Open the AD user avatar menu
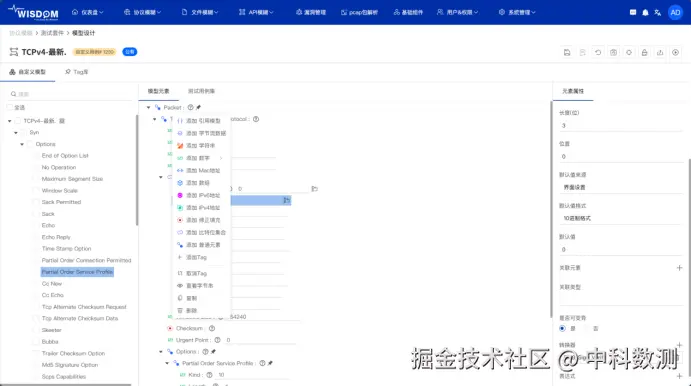 pos(675,12)
